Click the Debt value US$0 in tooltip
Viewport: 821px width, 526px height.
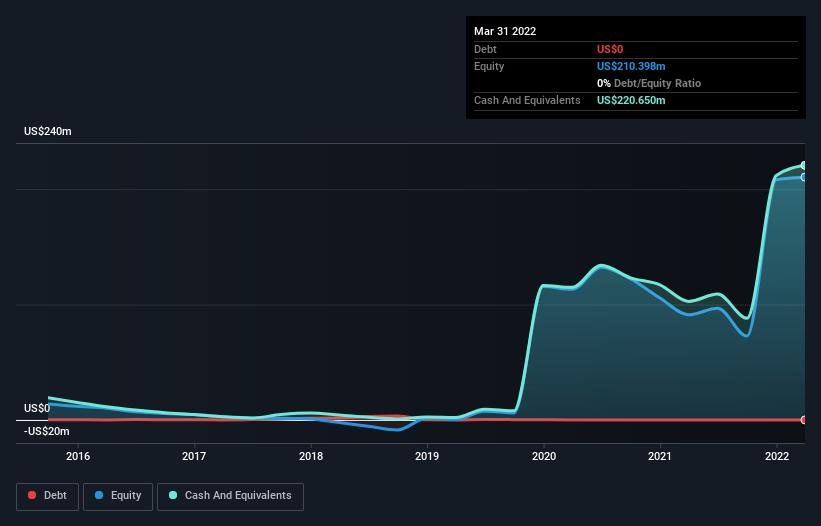(610, 49)
